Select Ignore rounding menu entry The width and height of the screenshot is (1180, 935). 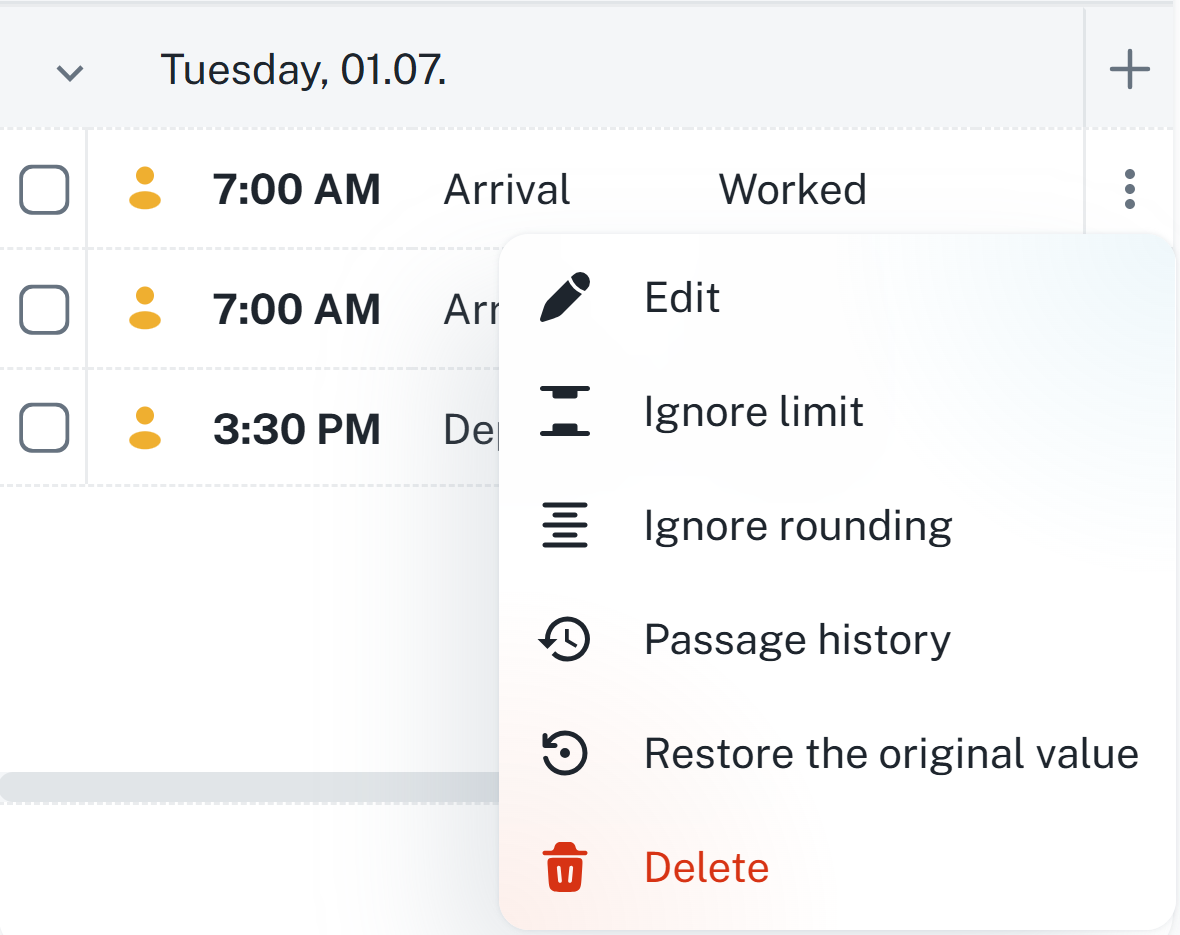[797, 525]
